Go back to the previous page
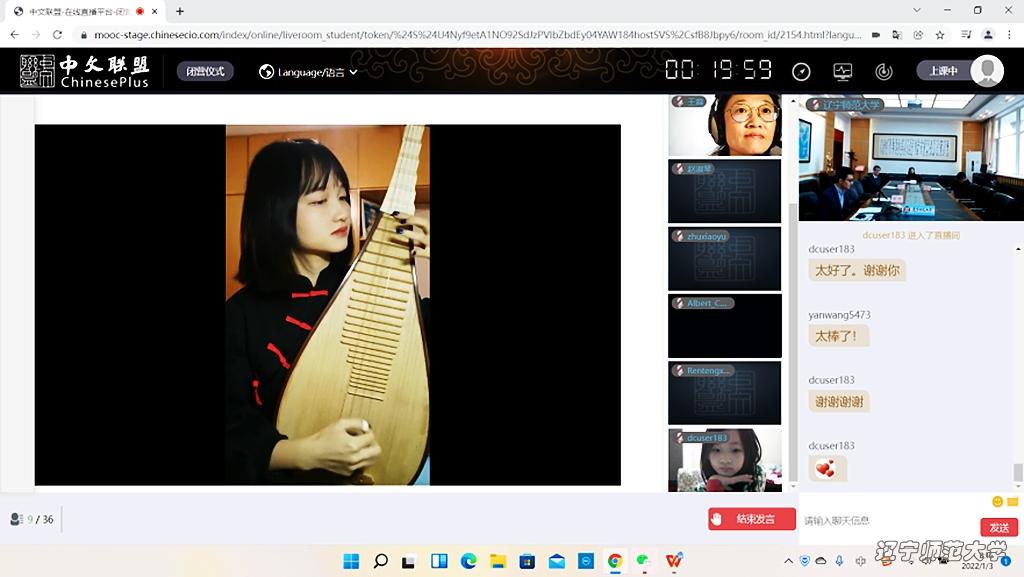This screenshot has width=1024, height=577. [x=14, y=35]
